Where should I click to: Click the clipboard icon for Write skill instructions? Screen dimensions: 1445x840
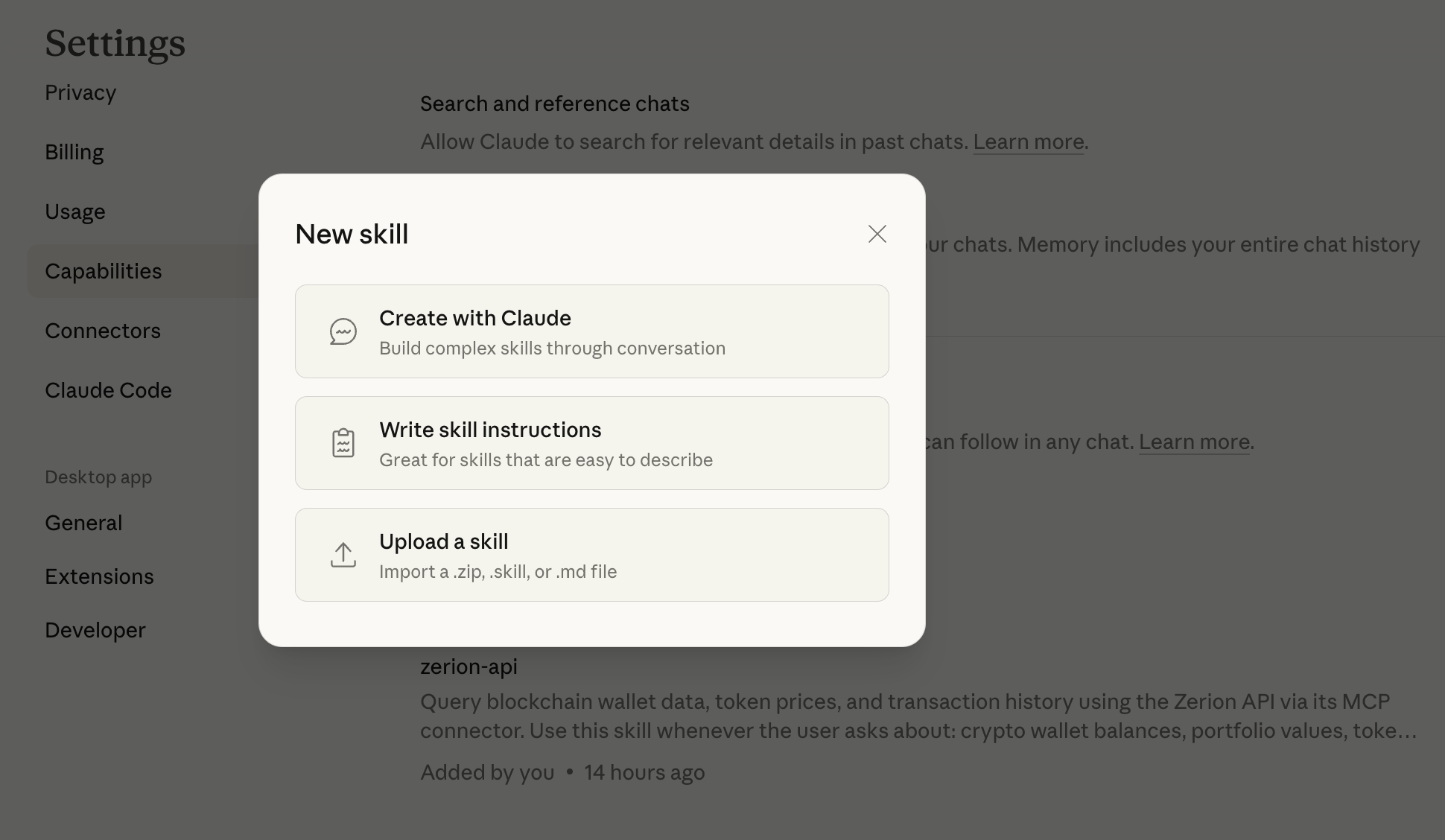click(343, 443)
